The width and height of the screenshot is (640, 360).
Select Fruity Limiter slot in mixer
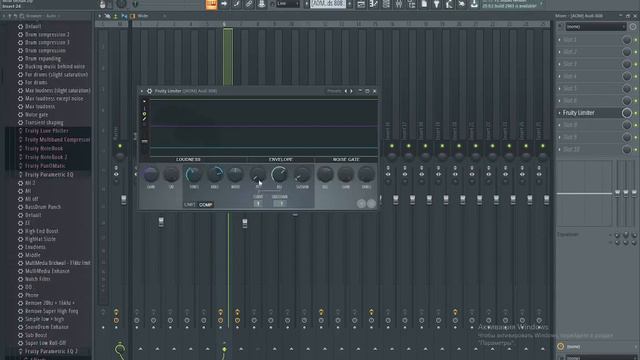[590, 113]
